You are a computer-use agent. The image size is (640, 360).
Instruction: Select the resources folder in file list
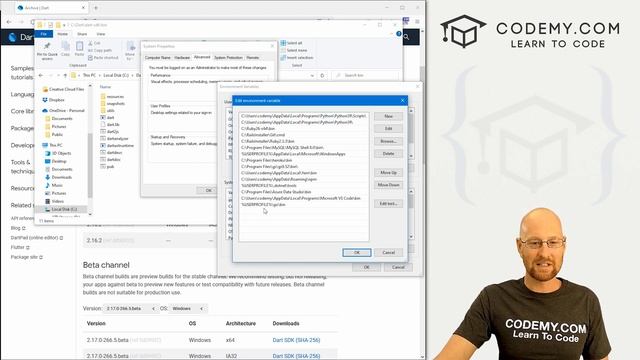[112, 97]
